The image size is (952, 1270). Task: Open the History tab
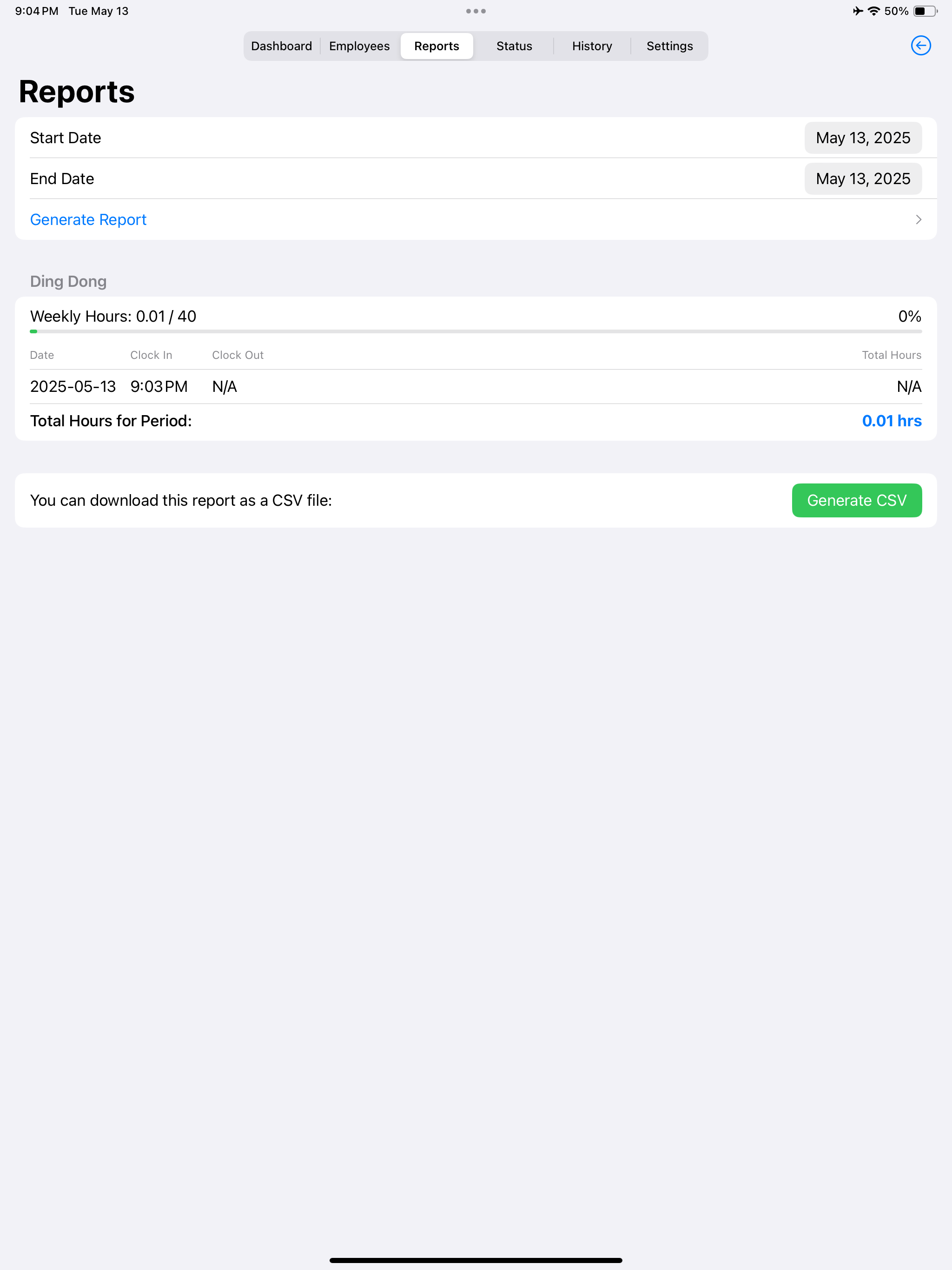point(592,46)
